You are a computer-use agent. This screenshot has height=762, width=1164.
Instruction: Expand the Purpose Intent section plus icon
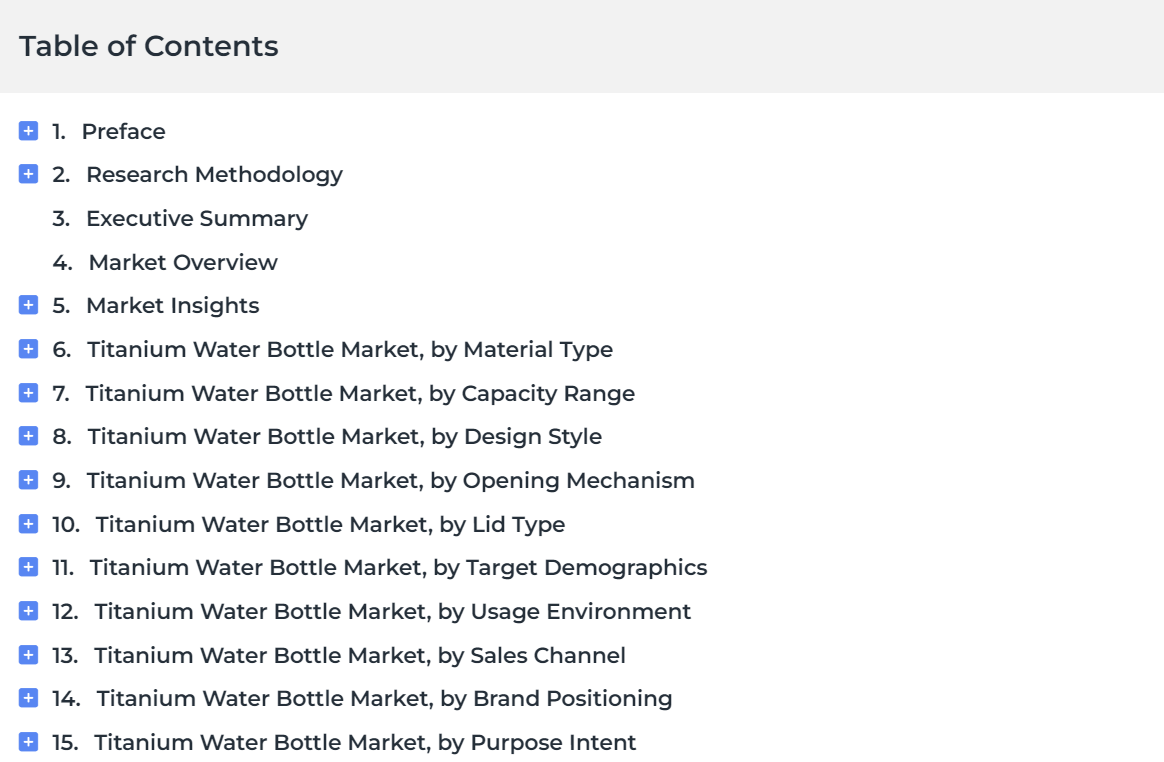pos(28,742)
